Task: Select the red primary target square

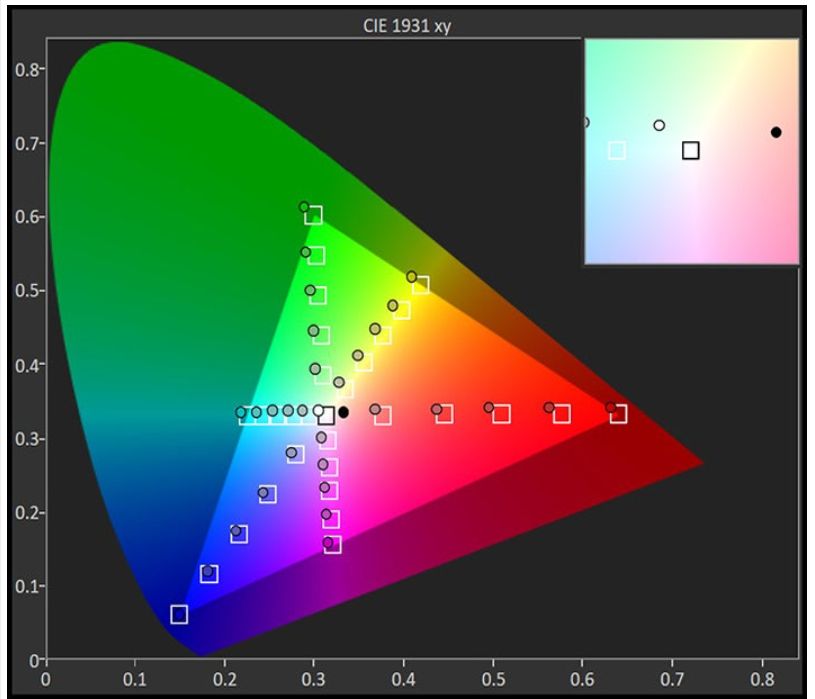Action: click(619, 414)
